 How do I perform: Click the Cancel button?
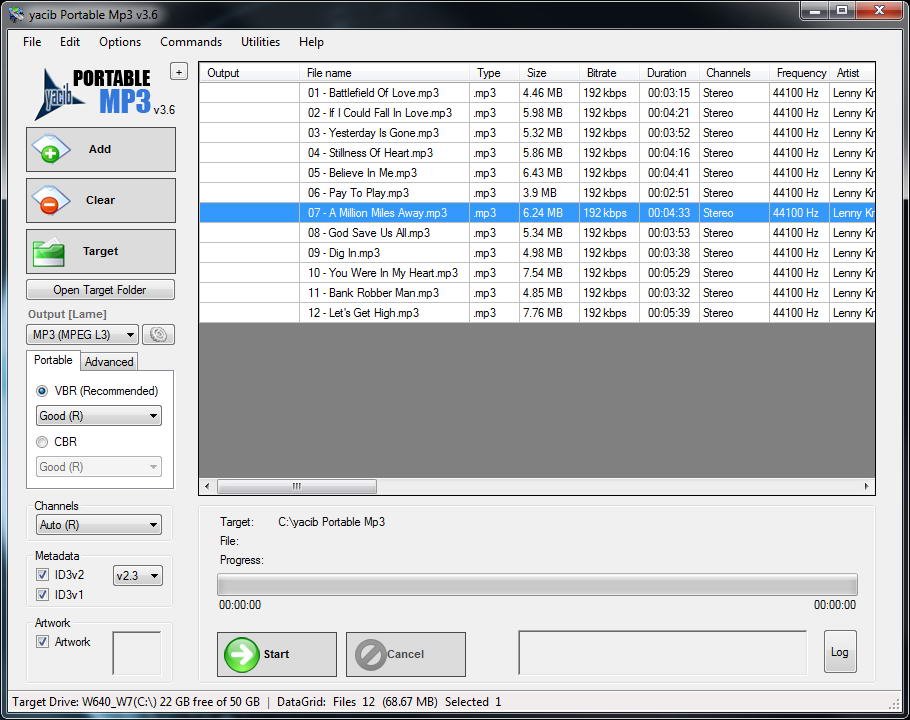406,654
